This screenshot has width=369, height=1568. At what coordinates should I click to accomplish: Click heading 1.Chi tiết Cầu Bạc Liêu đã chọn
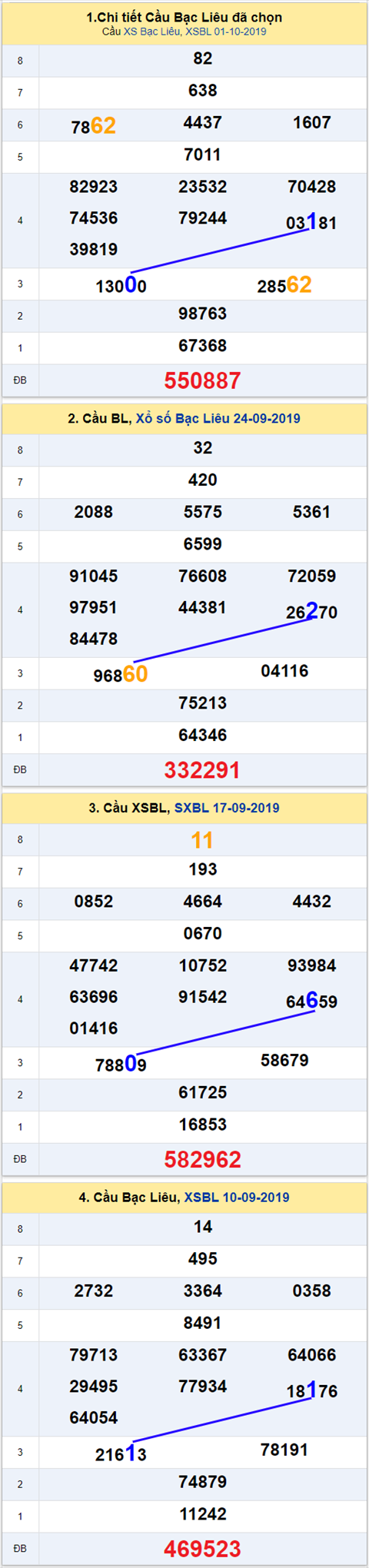coord(184,17)
